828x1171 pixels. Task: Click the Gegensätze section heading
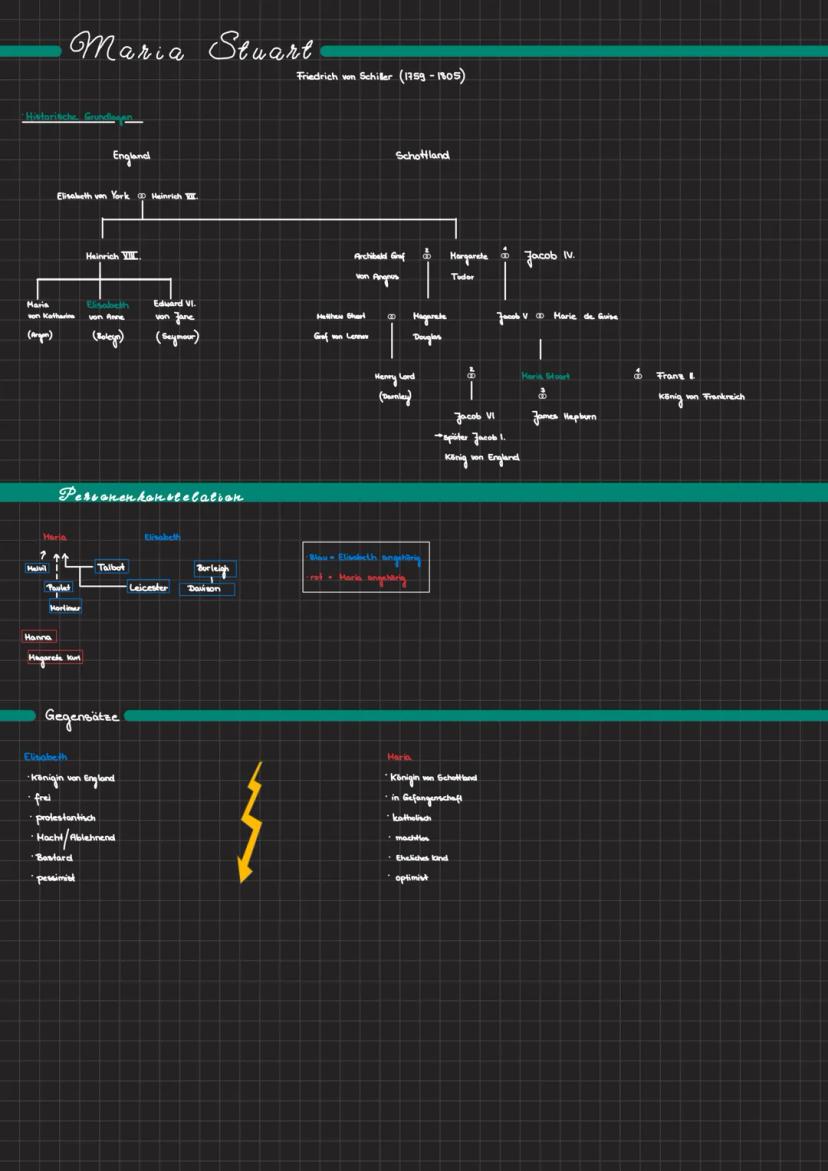pyautogui.click(x=81, y=716)
